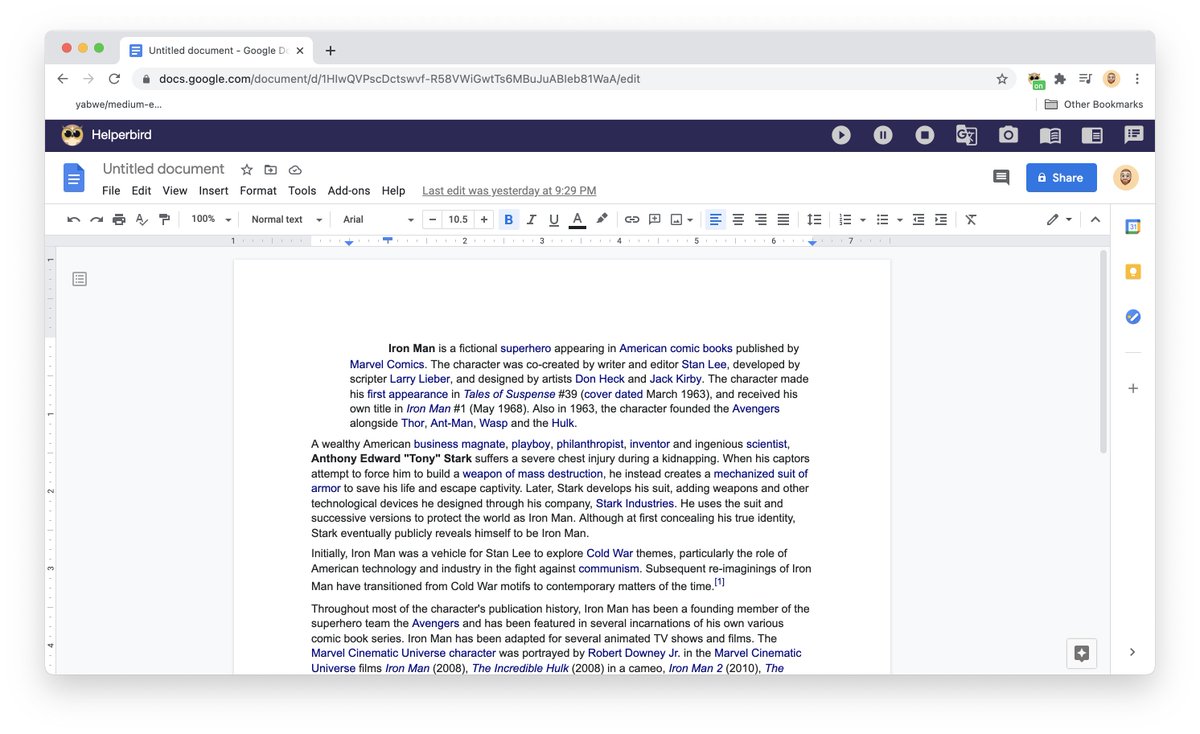Click Helperbird play button

point(841,135)
